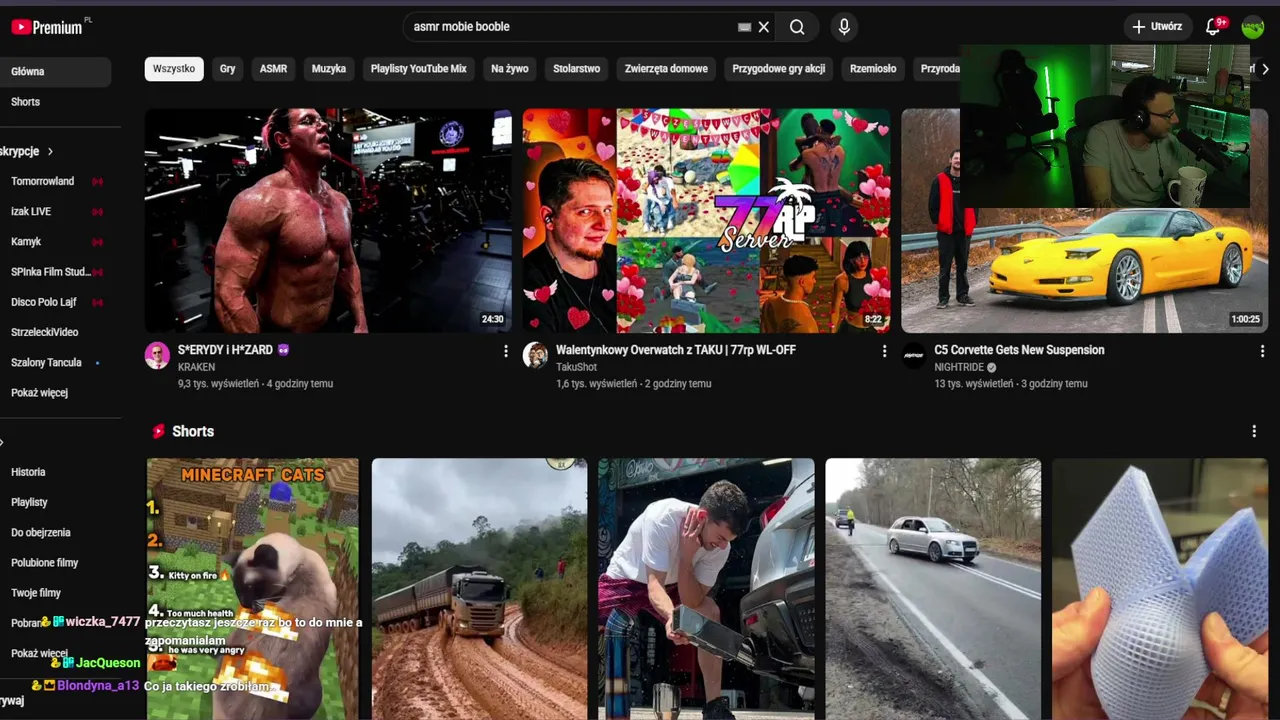Select the Zwierzęta domowe filter chip
The image size is (1280, 720).
(666, 69)
